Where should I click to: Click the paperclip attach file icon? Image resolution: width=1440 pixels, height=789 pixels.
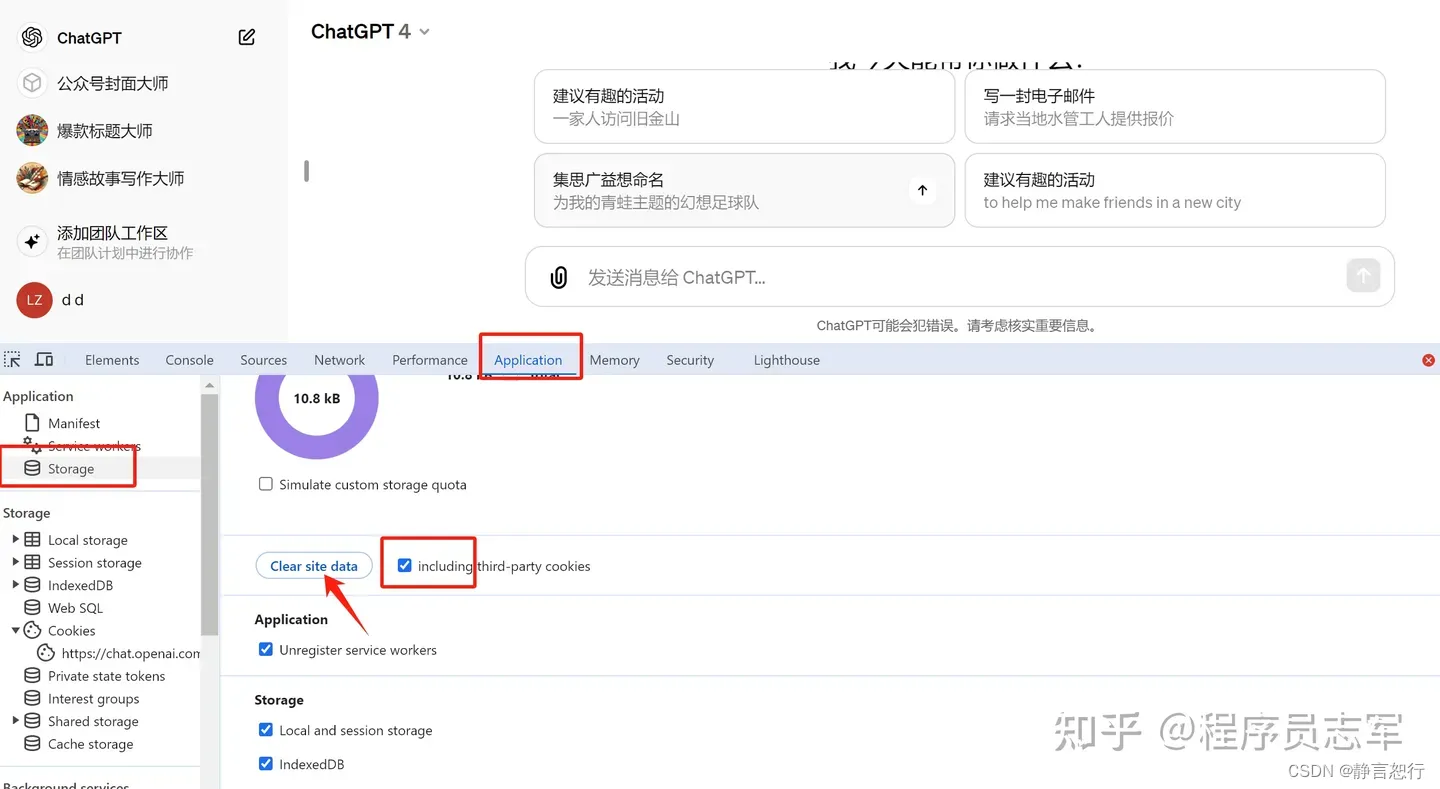560,278
